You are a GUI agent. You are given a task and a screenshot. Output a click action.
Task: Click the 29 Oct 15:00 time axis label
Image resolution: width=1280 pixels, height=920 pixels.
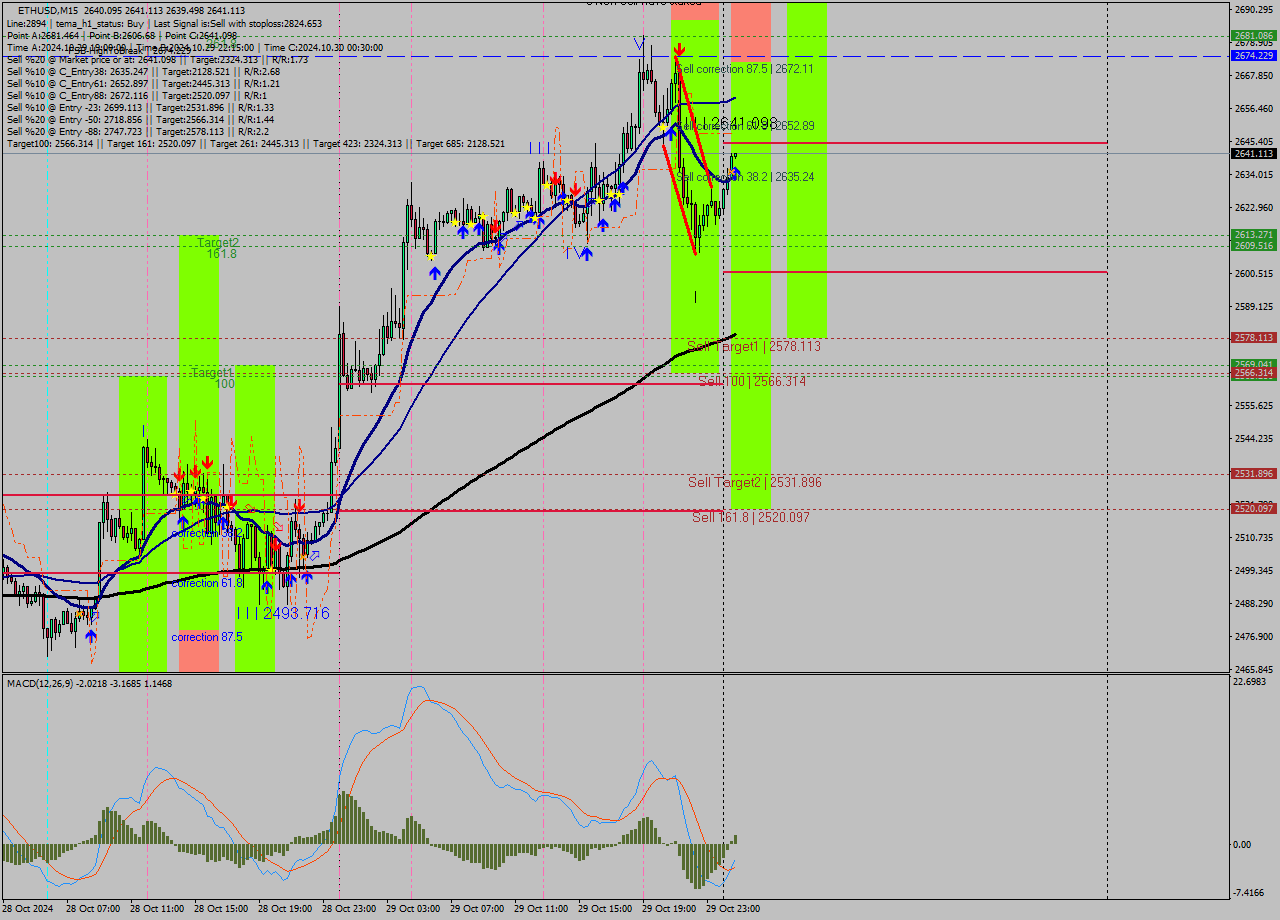point(605,909)
